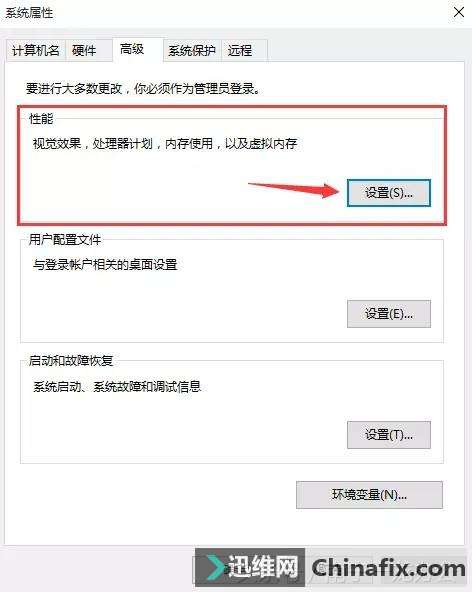Click the 用户配置文件 group label
Viewport: 472px width, 592px height.
point(65,239)
